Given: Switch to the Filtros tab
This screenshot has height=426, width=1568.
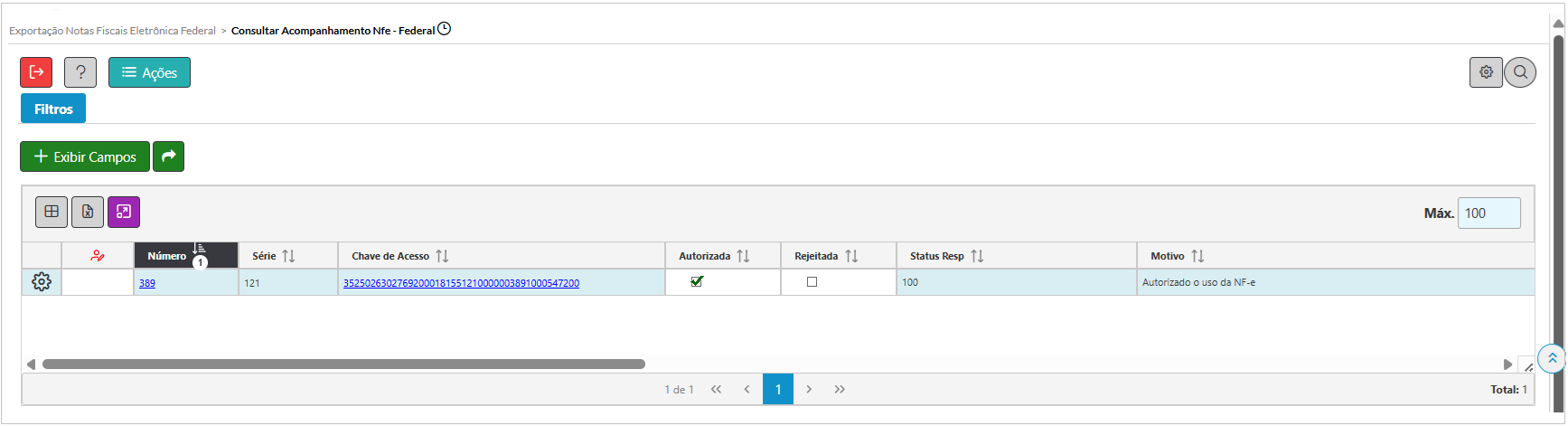Looking at the screenshot, I should [x=53, y=109].
